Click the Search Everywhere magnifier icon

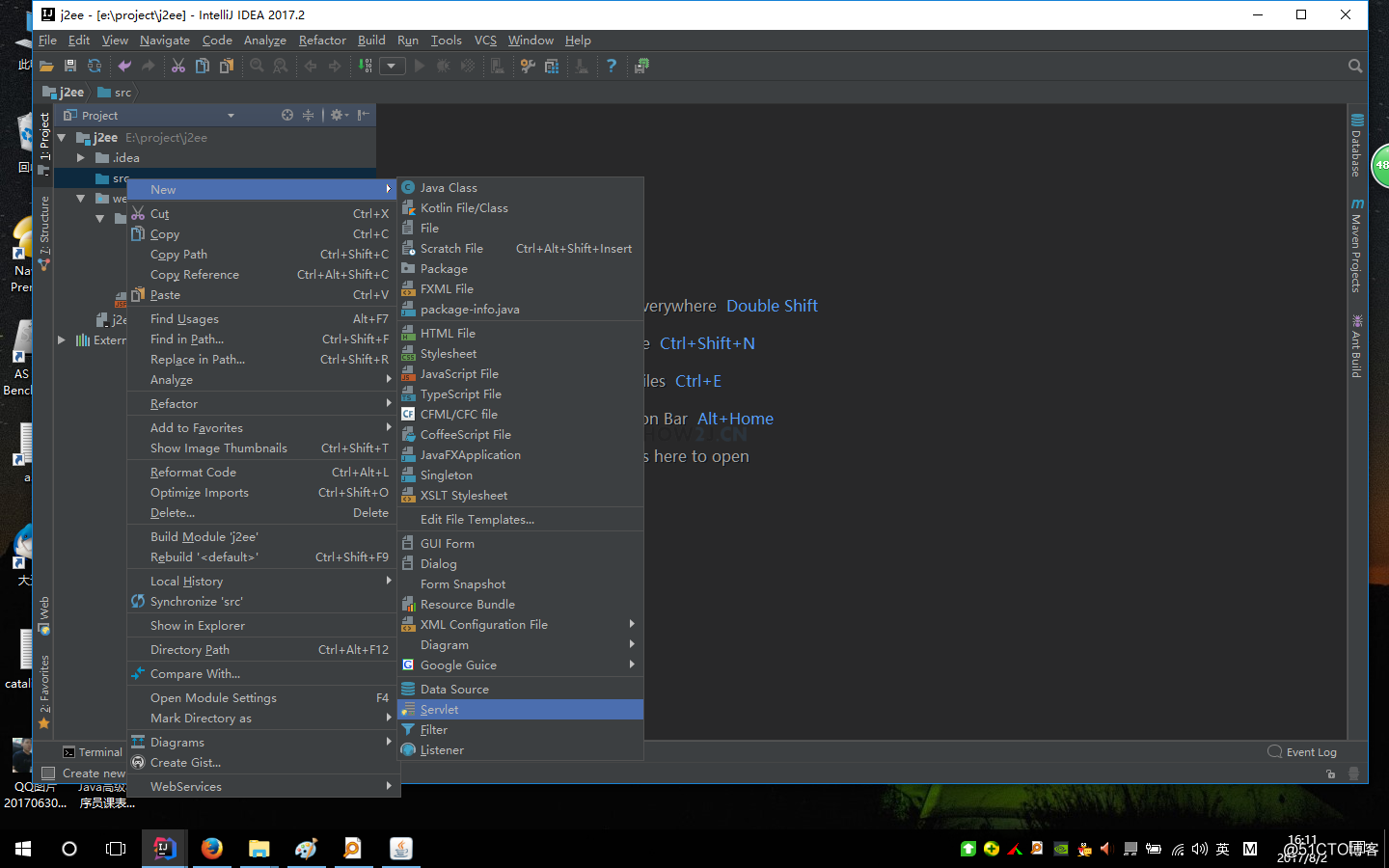pyautogui.click(x=1355, y=66)
